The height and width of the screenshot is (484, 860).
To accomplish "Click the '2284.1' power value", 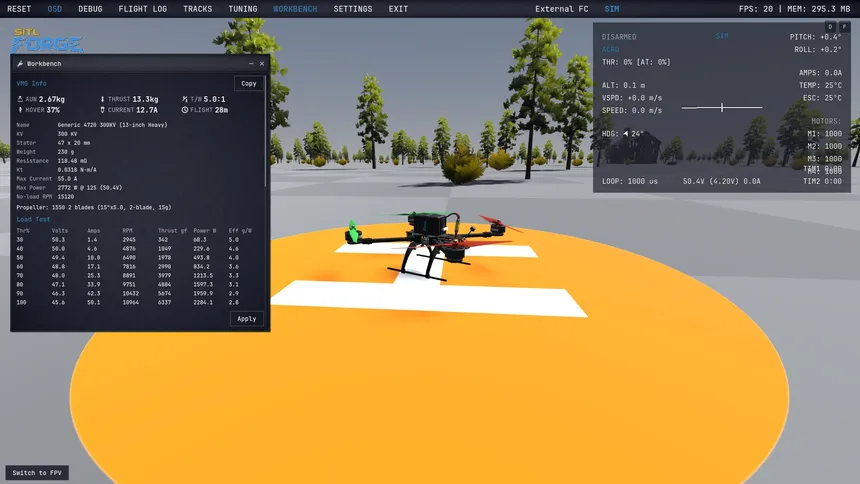I will pos(203,302).
